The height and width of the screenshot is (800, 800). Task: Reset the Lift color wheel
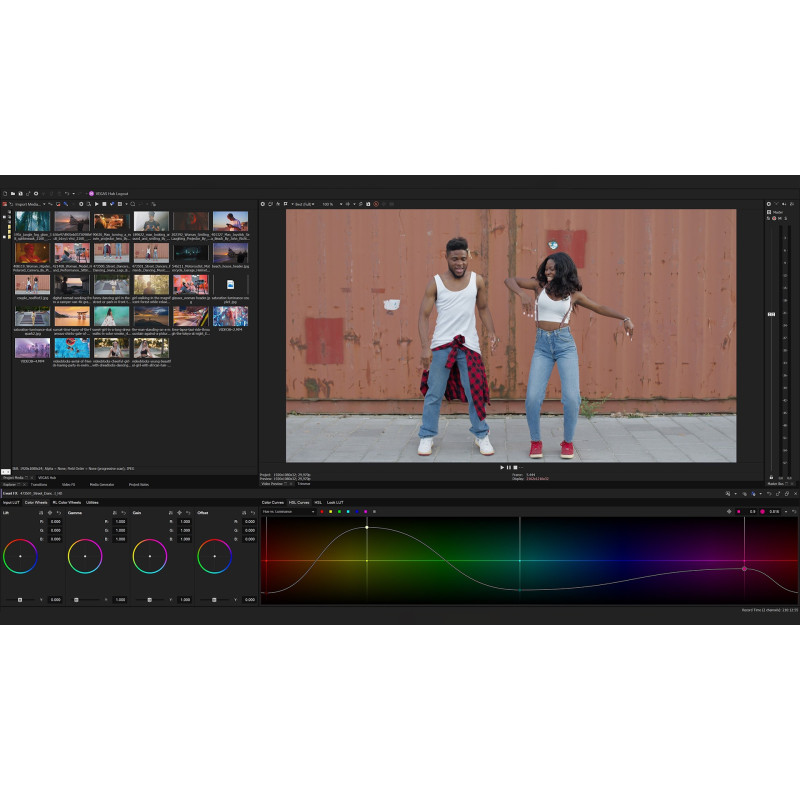[x=60, y=512]
